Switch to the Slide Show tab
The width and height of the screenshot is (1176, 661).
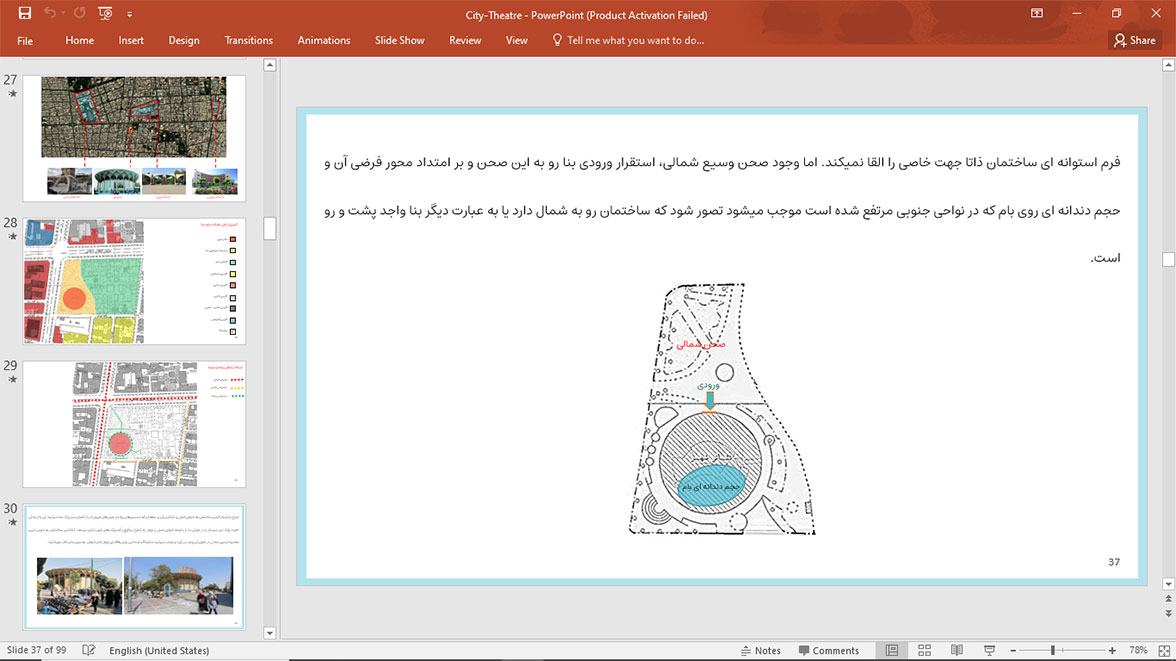400,41
